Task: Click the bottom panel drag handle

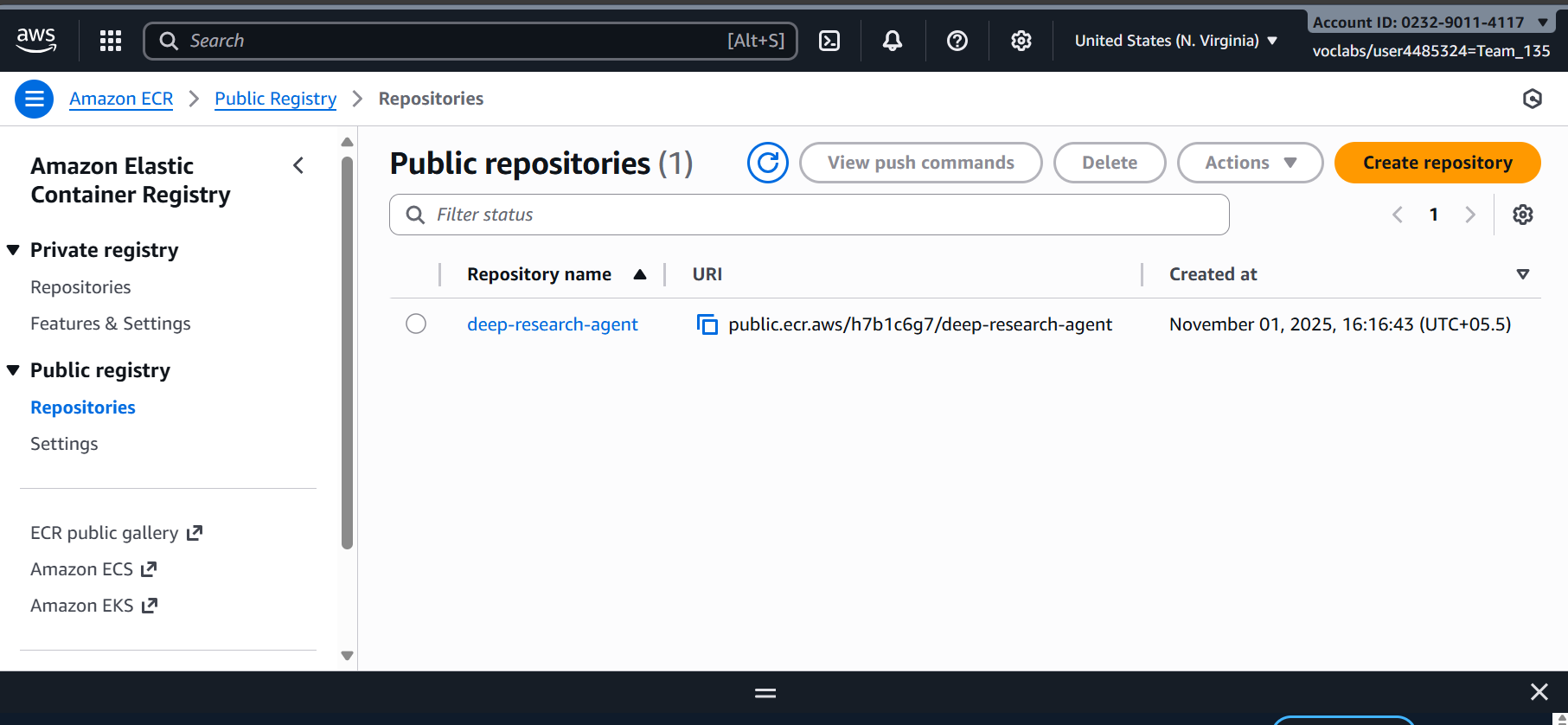Action: [765, 693]
